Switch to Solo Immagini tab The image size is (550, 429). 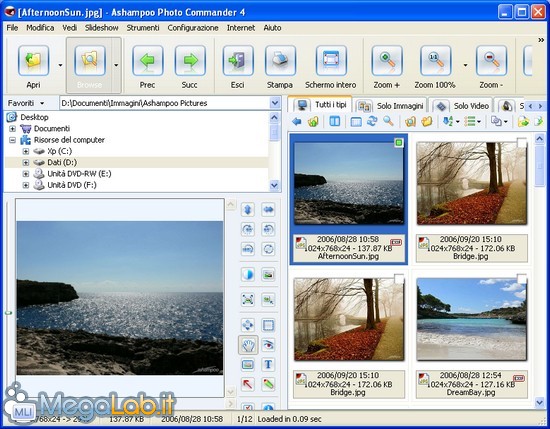(391, 105)
